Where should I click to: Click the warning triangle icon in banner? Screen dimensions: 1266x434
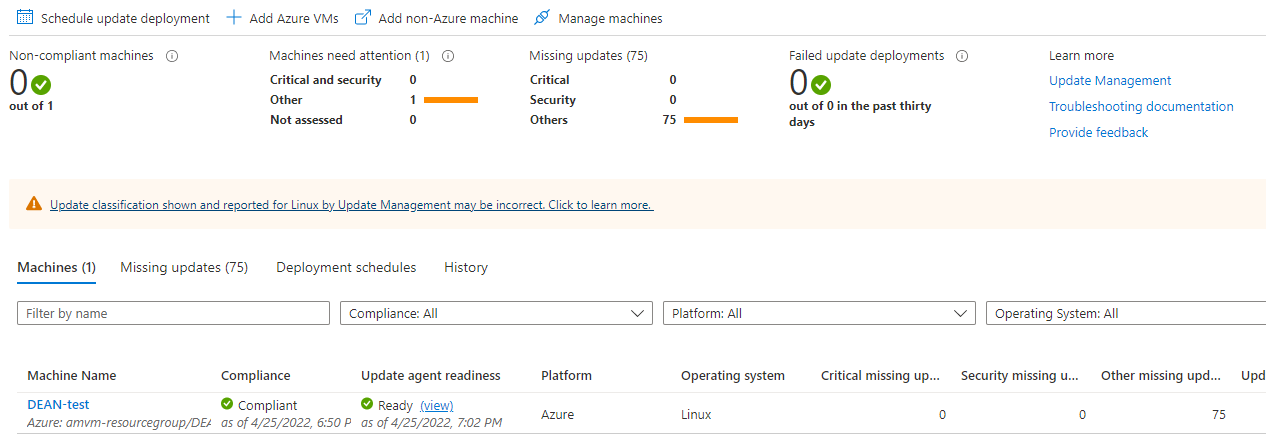click(34, 204)
